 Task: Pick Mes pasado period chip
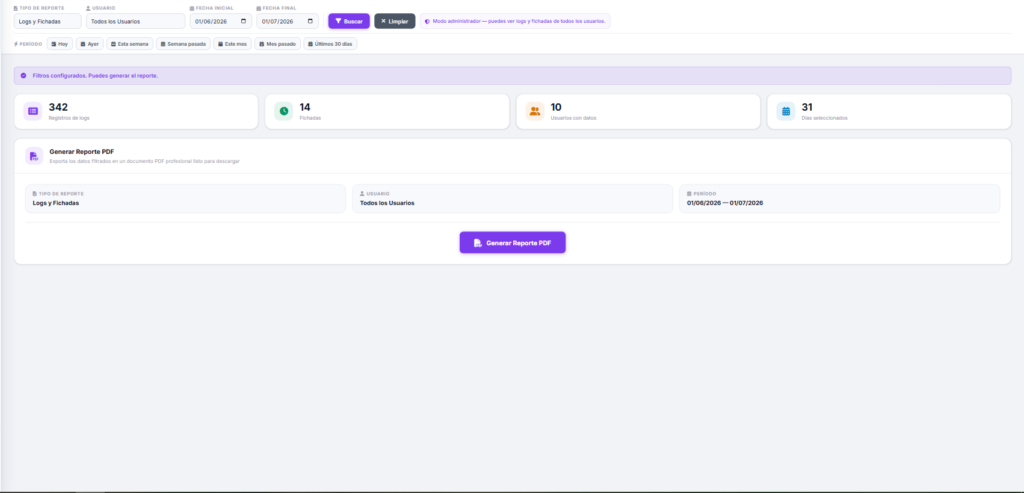coord(278,44)
